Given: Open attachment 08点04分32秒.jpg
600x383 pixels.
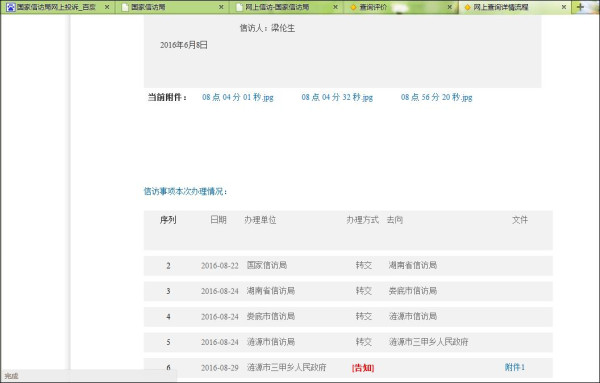Looking at the screenshot, I should [337, 97].
